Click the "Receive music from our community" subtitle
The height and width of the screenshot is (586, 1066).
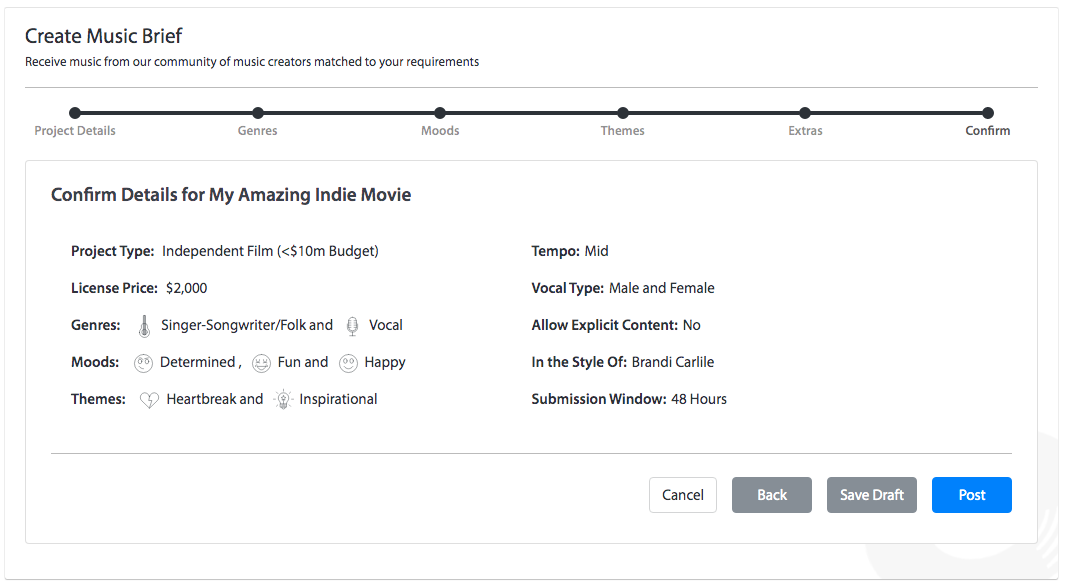click(252, 62)
